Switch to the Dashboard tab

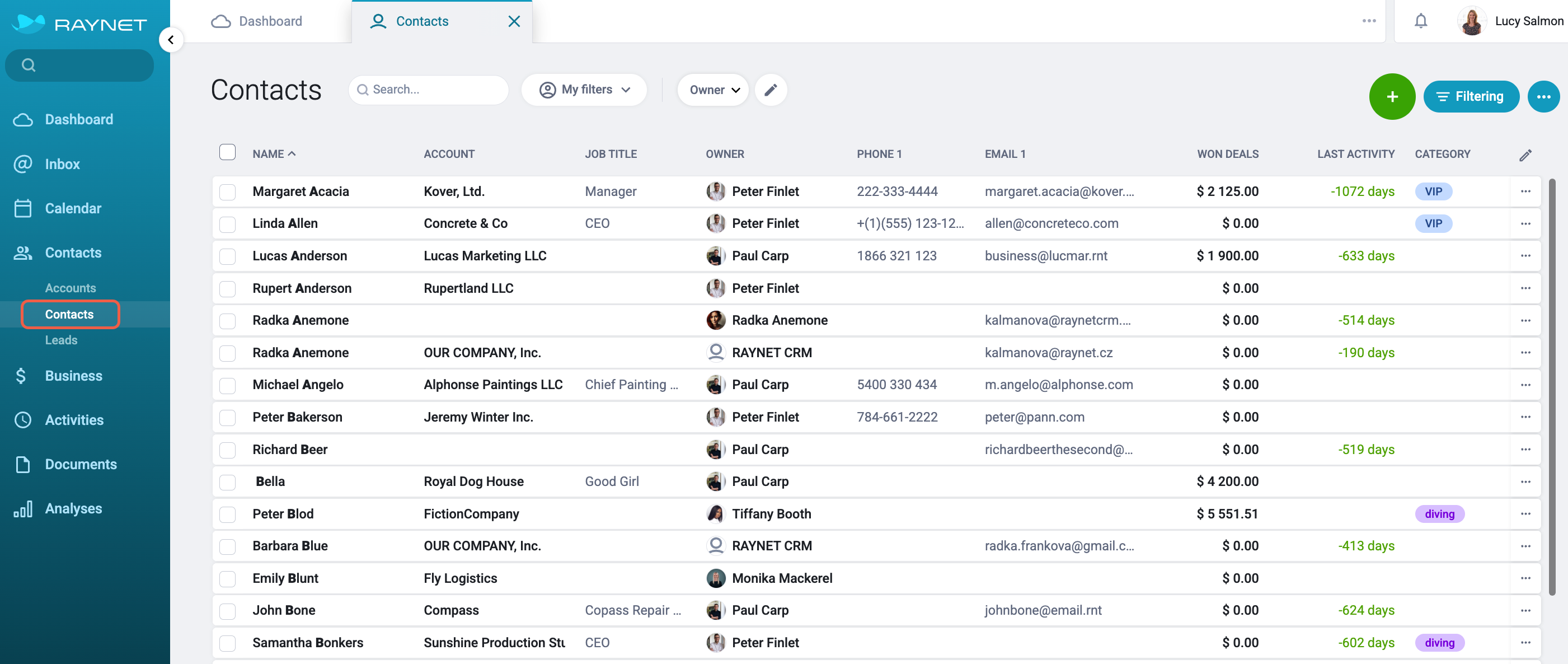[257, 21]
